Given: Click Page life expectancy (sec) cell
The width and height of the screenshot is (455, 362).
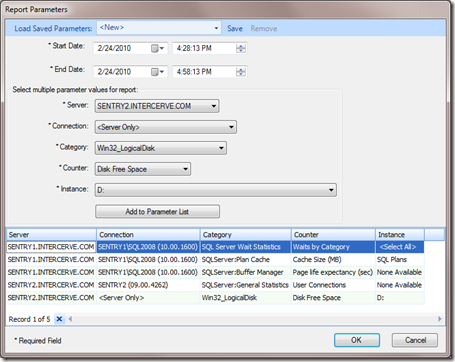Looking at the screenshot, I should click(x=333, y=272).
